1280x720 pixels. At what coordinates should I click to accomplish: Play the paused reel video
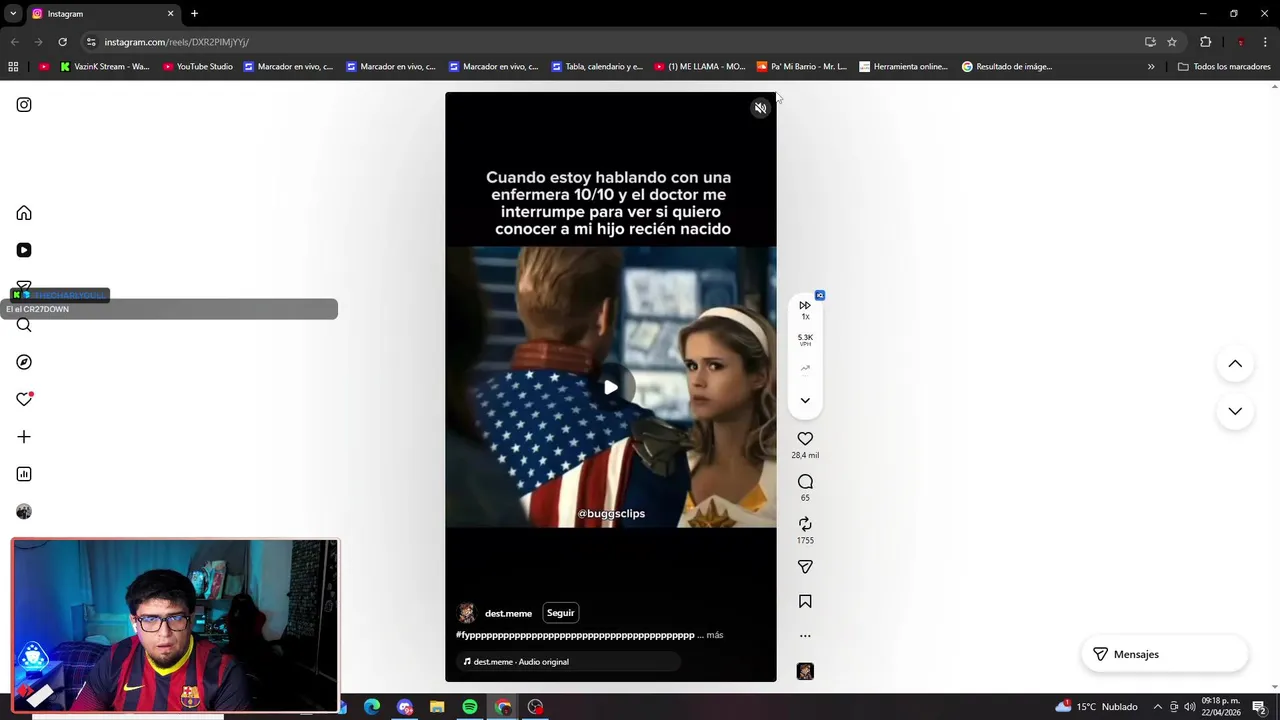pos(611,387)
